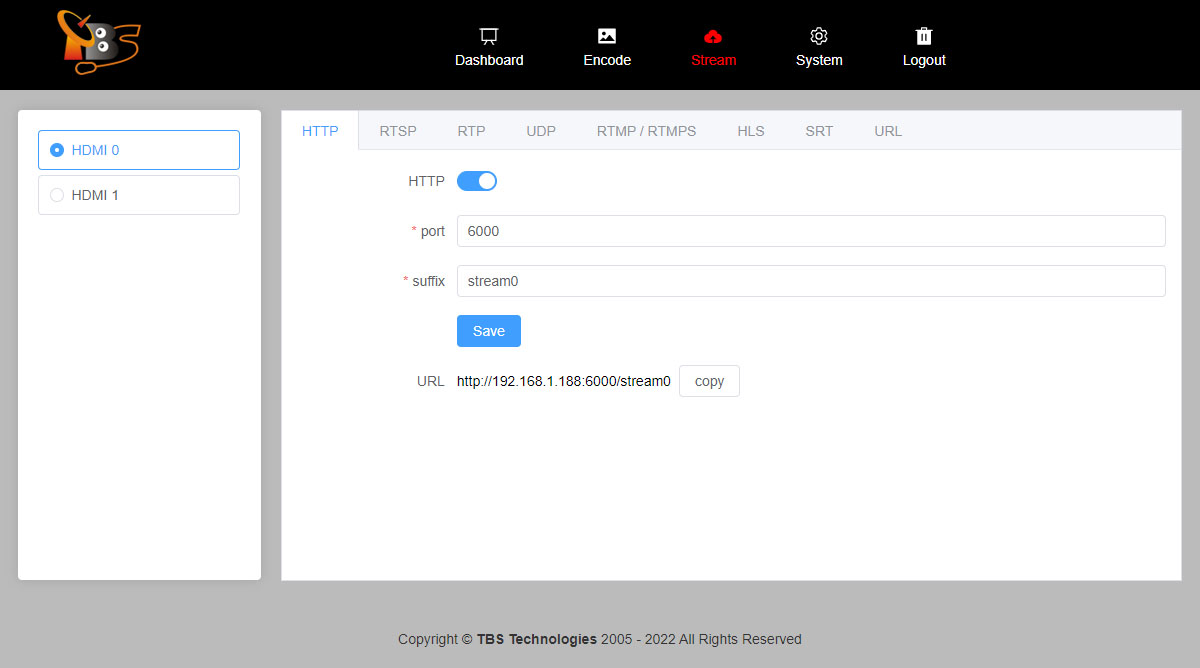Click the TBS logo icon
The width and height of the screenshot is (1200, 668).
tap(98, 43)
